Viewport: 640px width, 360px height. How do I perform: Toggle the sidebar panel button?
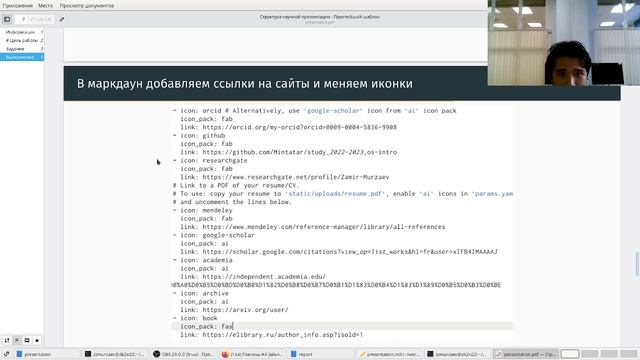pos(7,19)
